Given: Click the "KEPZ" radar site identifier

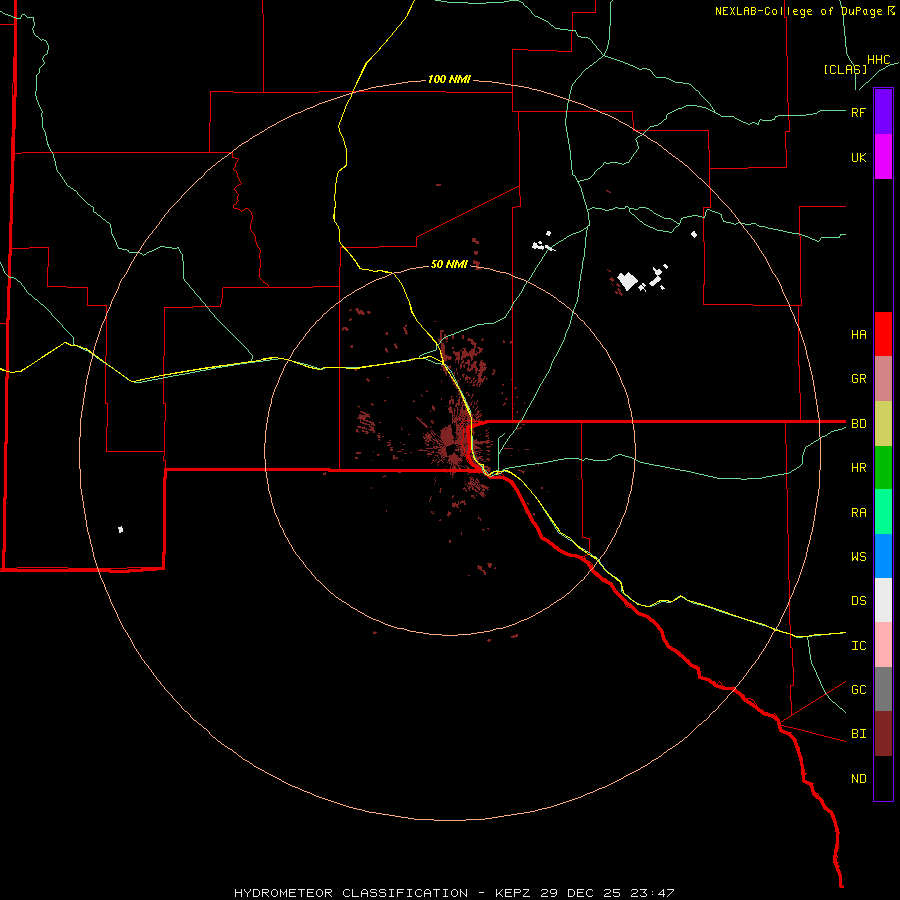Looking at the screenshot, I should coord(513,893).
